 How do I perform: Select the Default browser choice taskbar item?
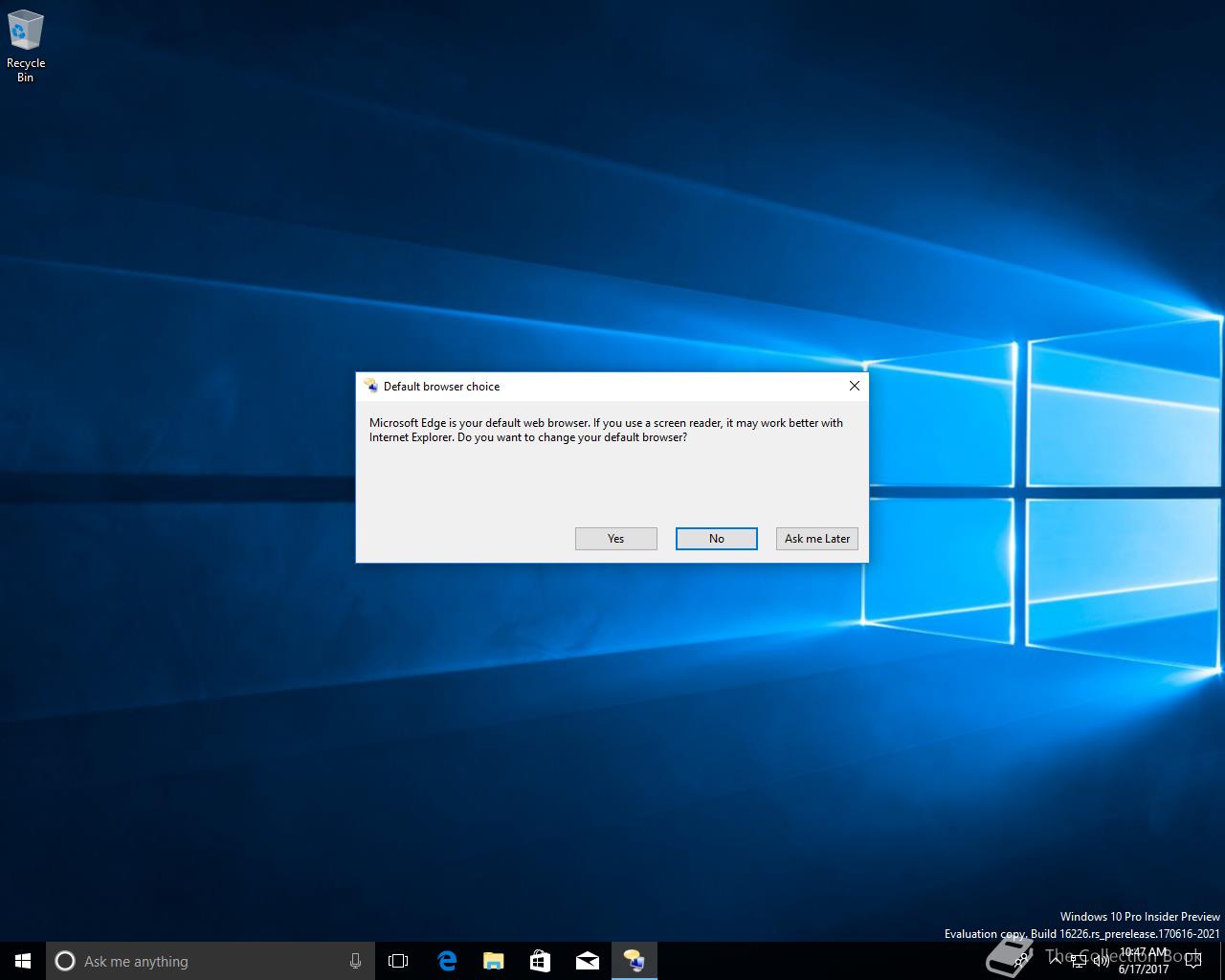tap(634, 961)
